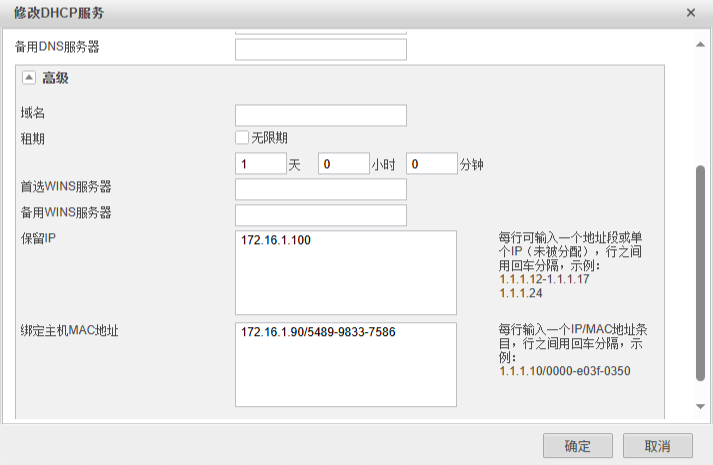713x465 pixels.
Task: Click example text 1.1.1.10/0000-e03f-0350
Action: click(x=565, y=371)
